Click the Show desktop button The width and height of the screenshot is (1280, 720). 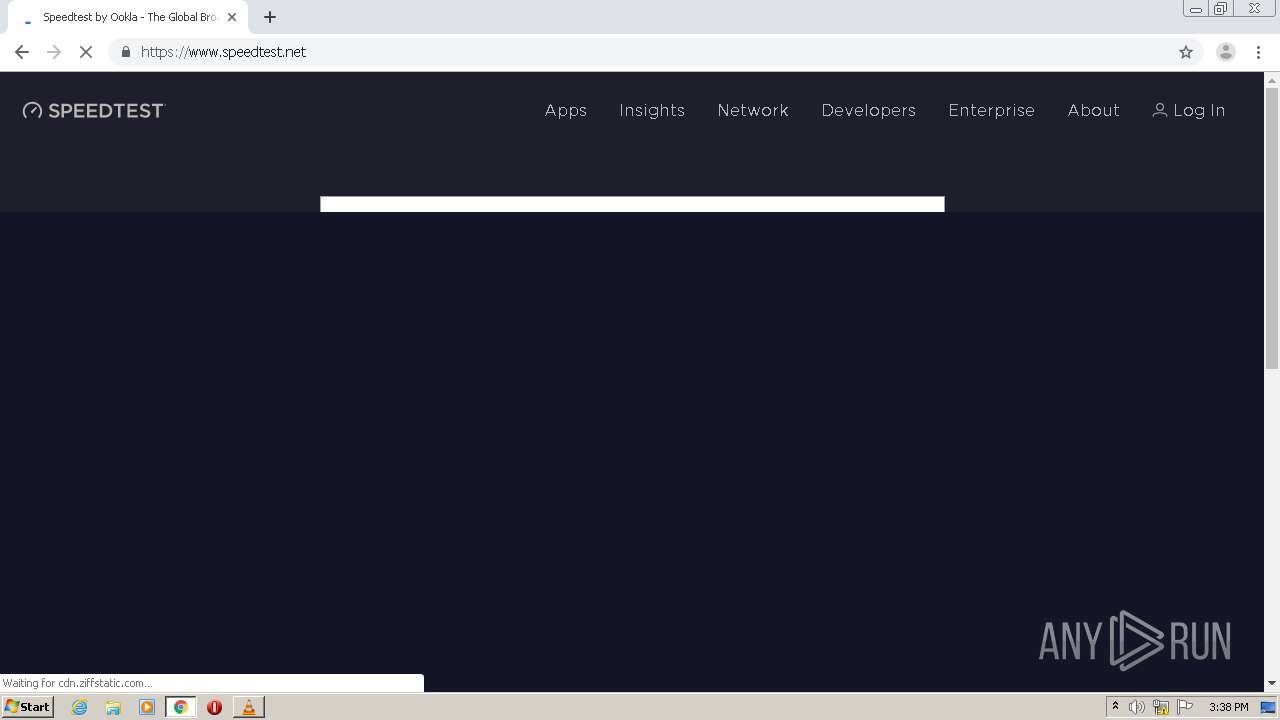tap(1269, 707)
